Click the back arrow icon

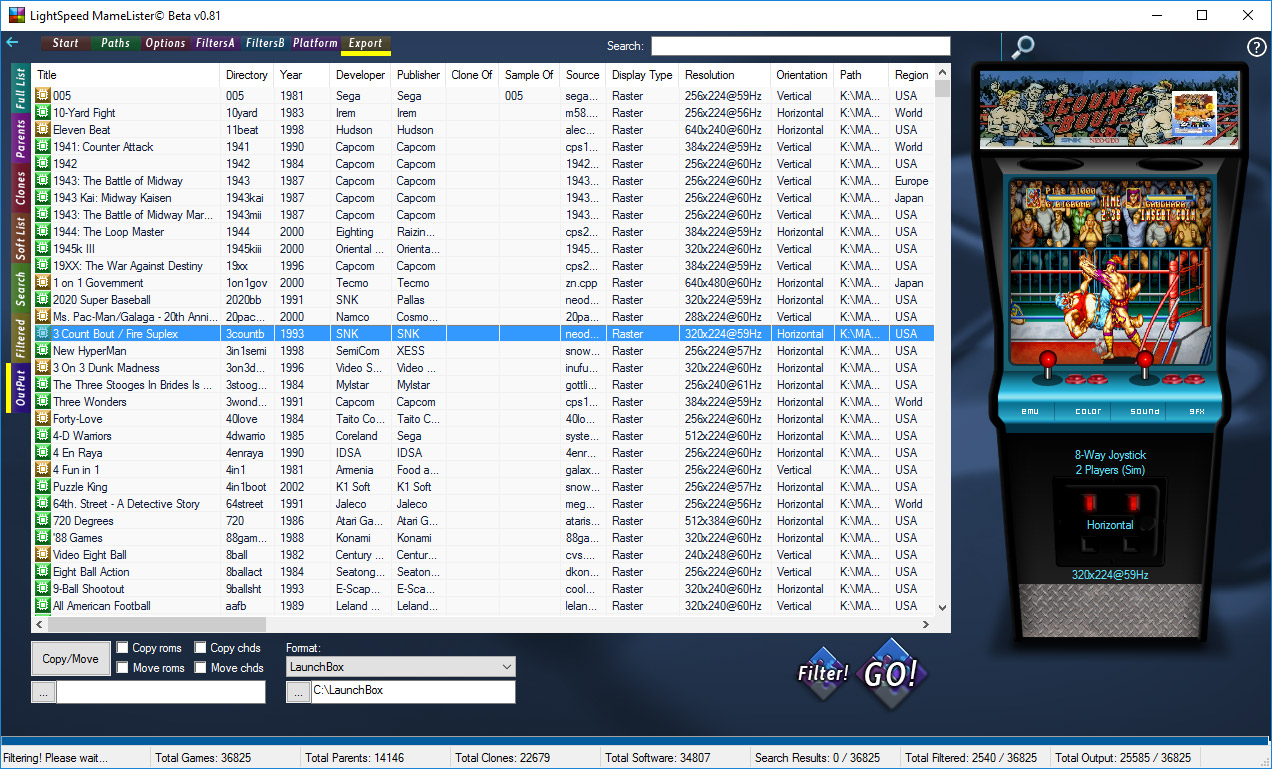[12, 43]
